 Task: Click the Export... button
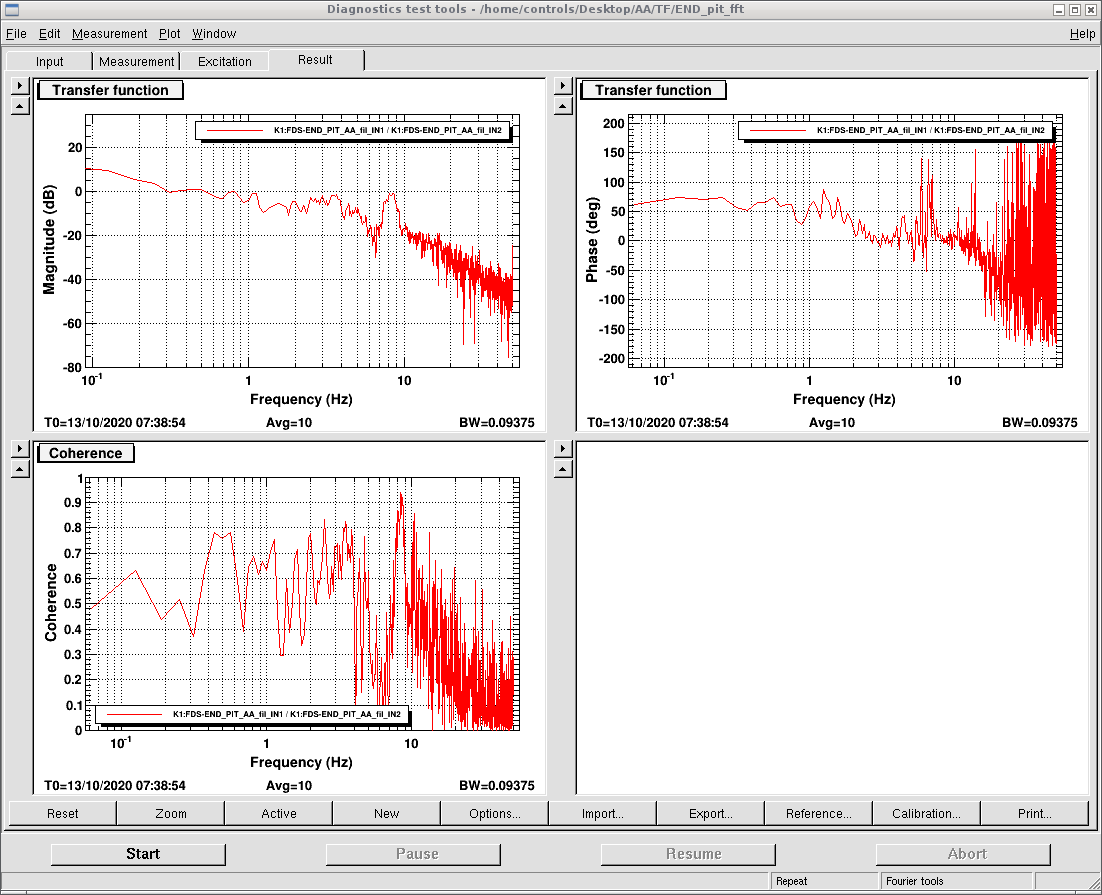711,813
